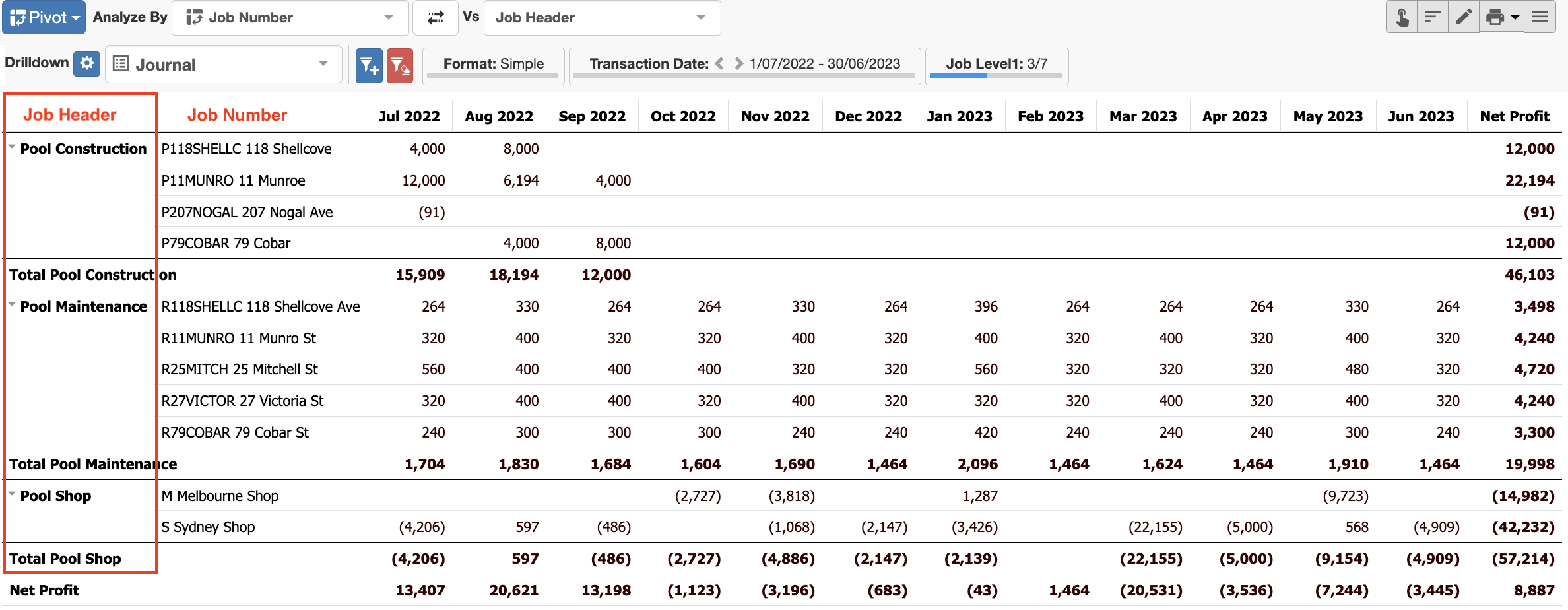Click the Total Pool Maintenance row label

93,464
